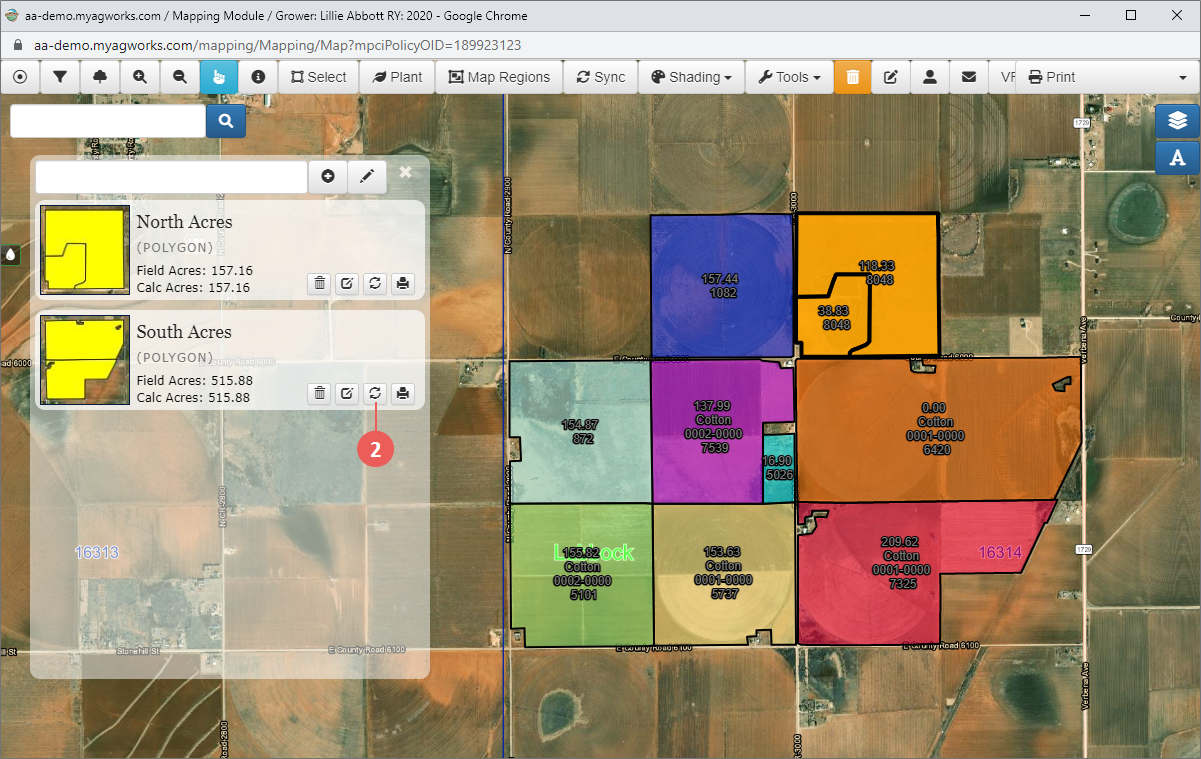
Task: Select the teal field labeled 16.90
Action: click(777, 468)
